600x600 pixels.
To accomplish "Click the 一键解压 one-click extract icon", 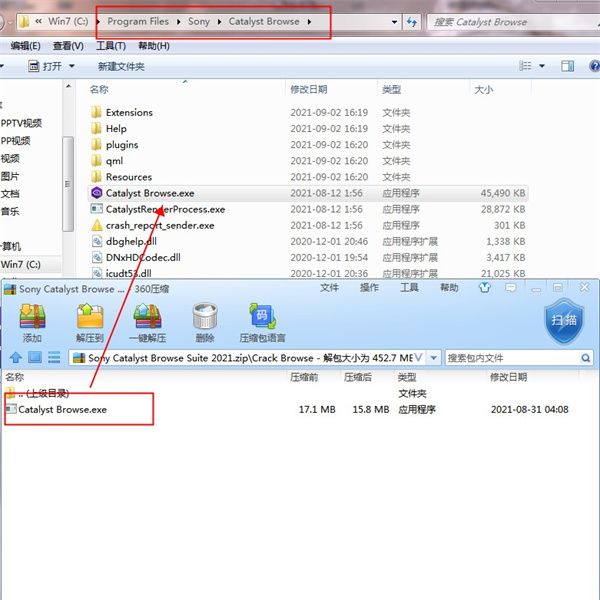I will pyautogui.click(x=147, y=316).
